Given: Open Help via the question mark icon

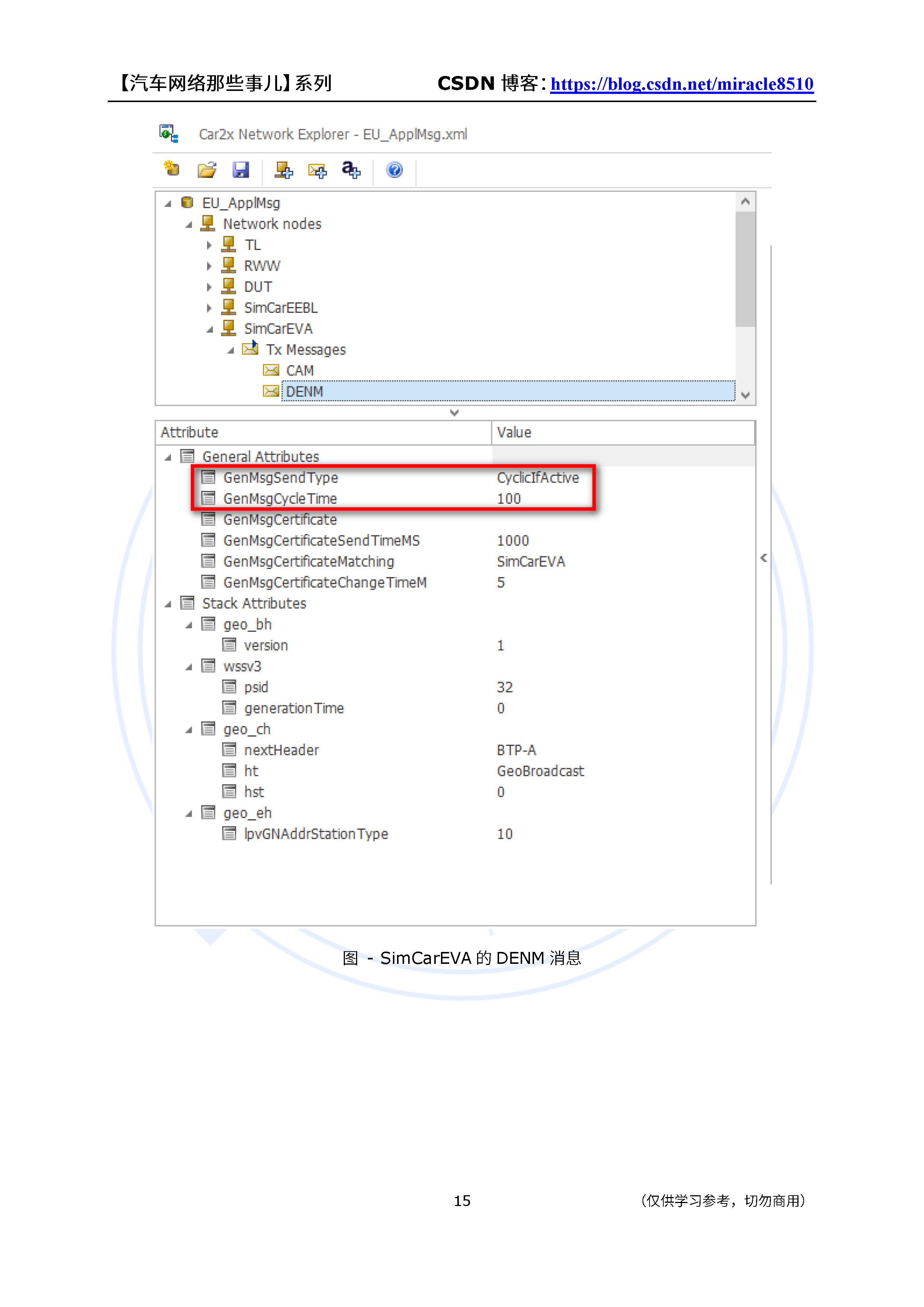Looking at the screenshot, I should pos(394,170).
